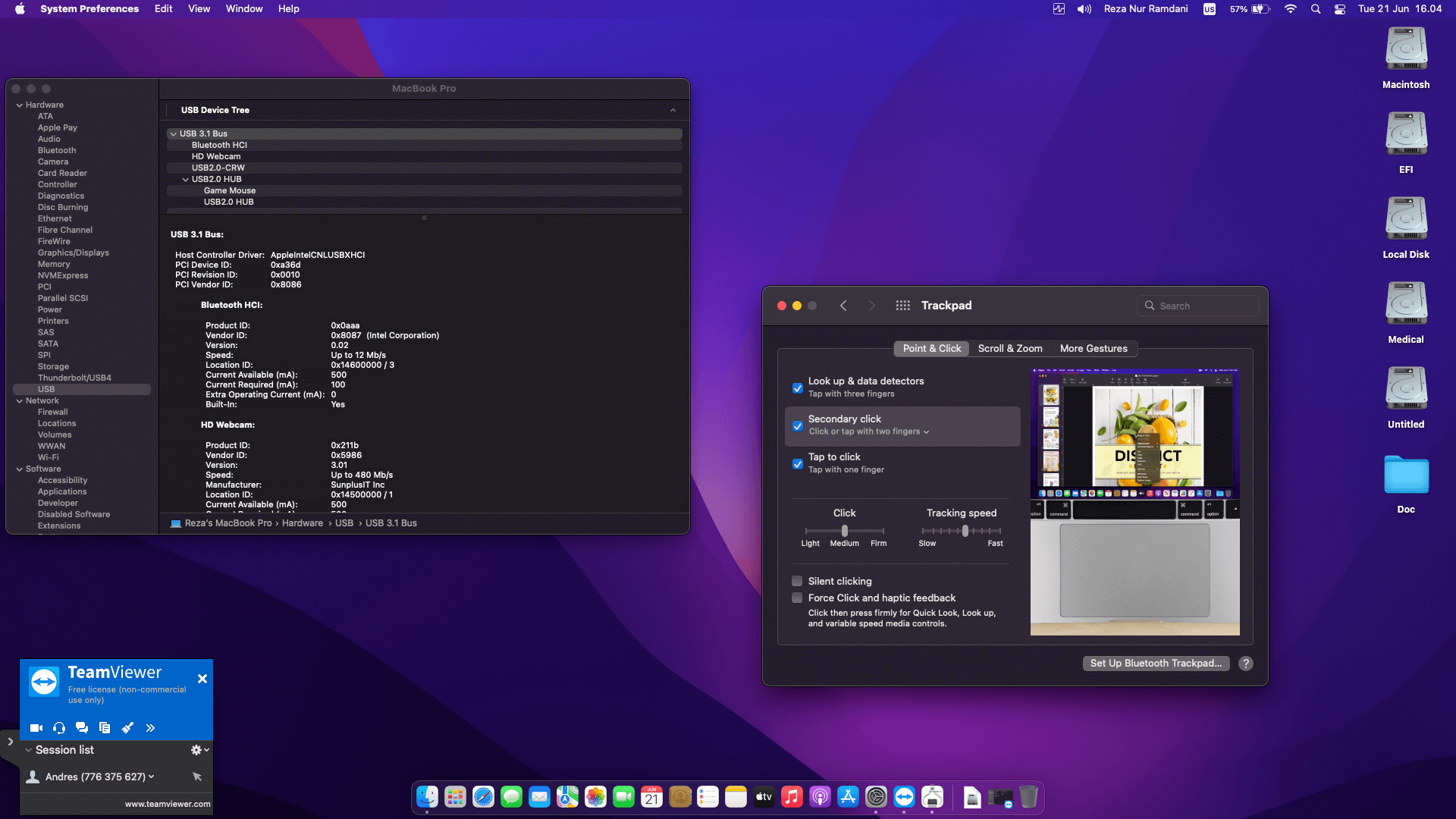Screen dimensions: 1456x819
Task: Open Launchpad from the Dock
Action: pos(456,797)
